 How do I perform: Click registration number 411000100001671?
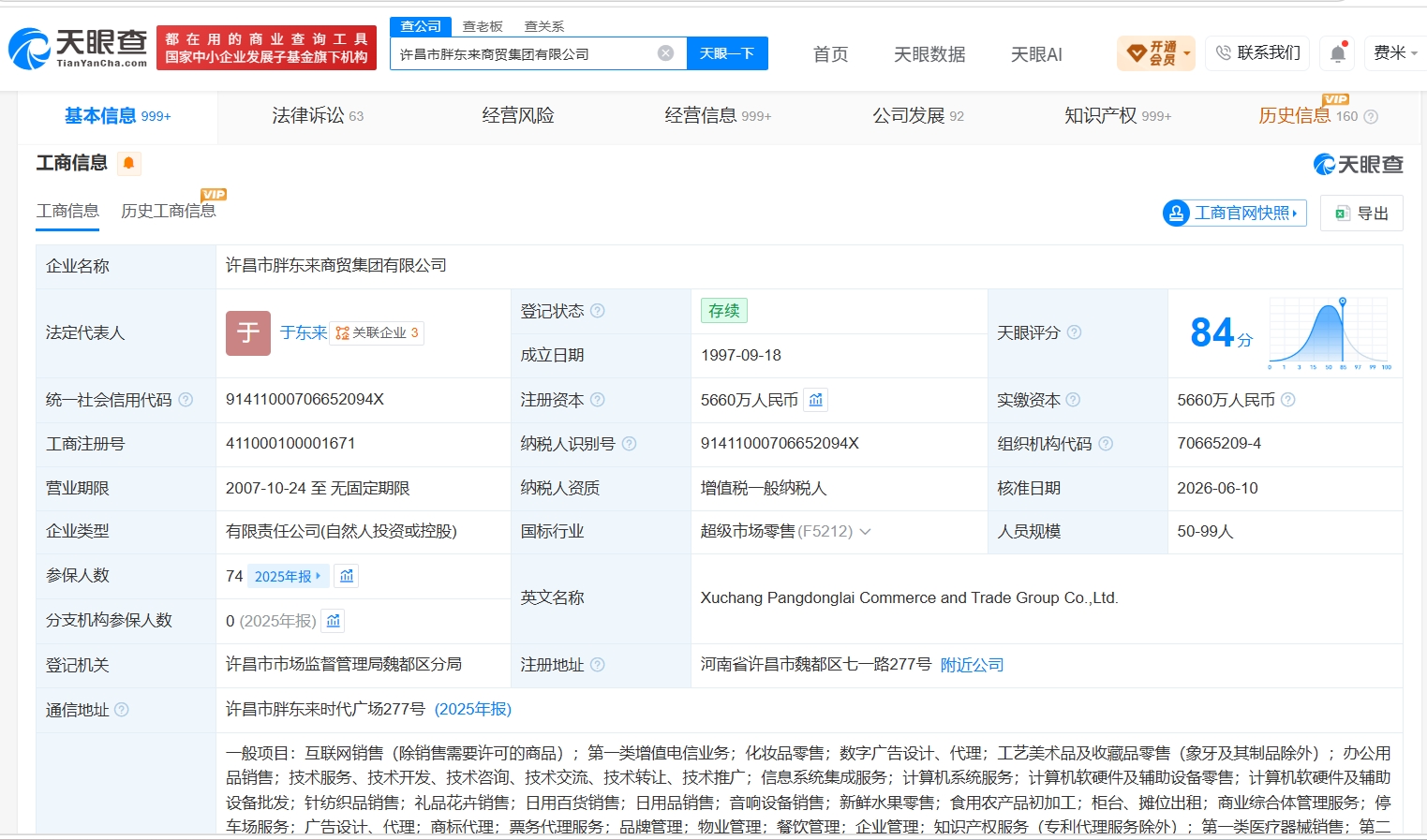click(x=290, y=444)
